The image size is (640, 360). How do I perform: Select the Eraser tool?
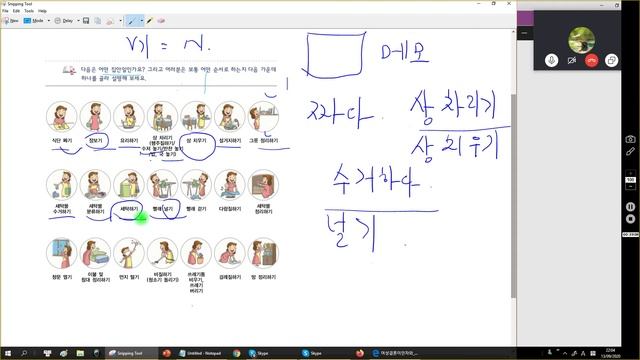point(161,20)
